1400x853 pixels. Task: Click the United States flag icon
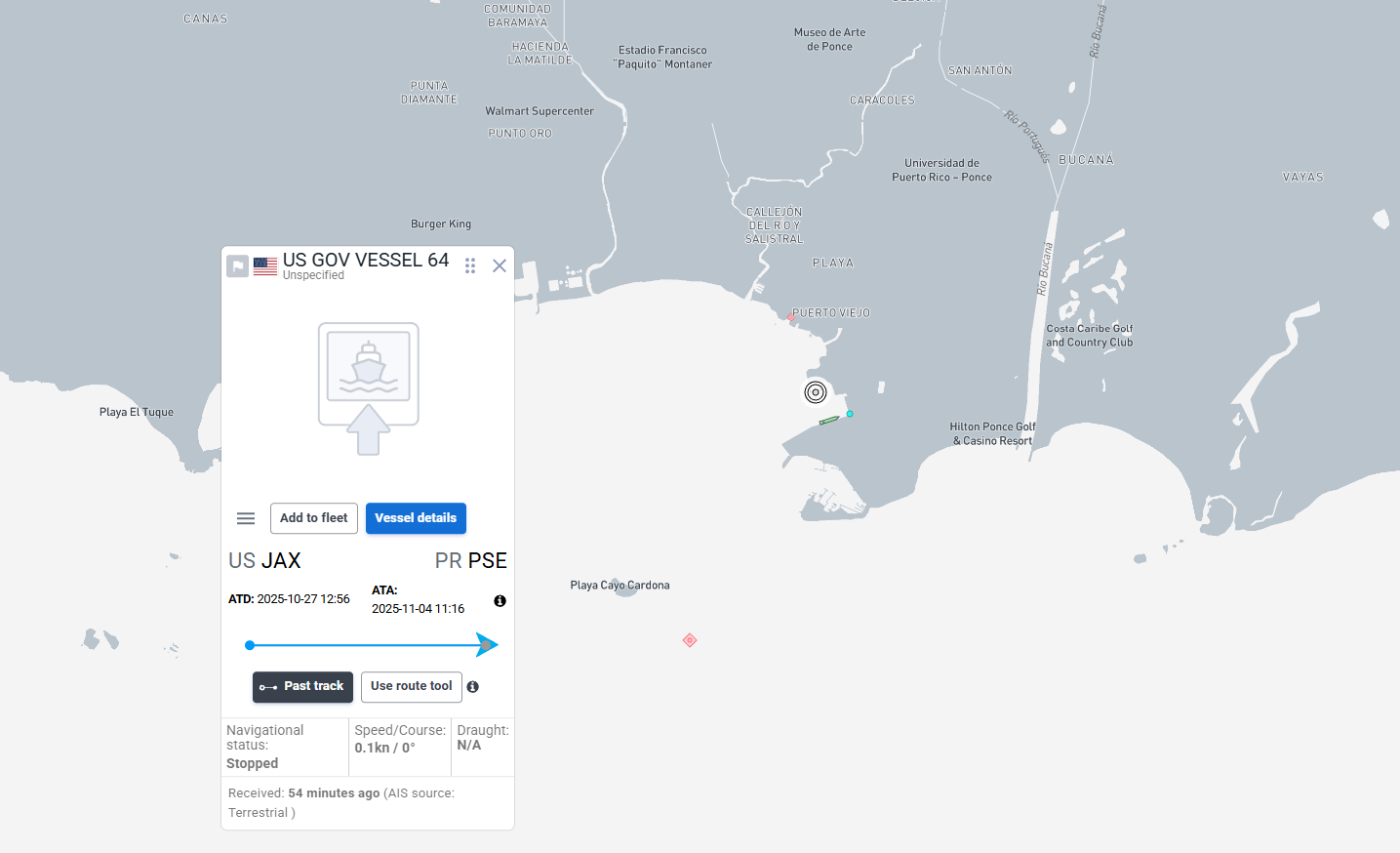coord(265,265)
